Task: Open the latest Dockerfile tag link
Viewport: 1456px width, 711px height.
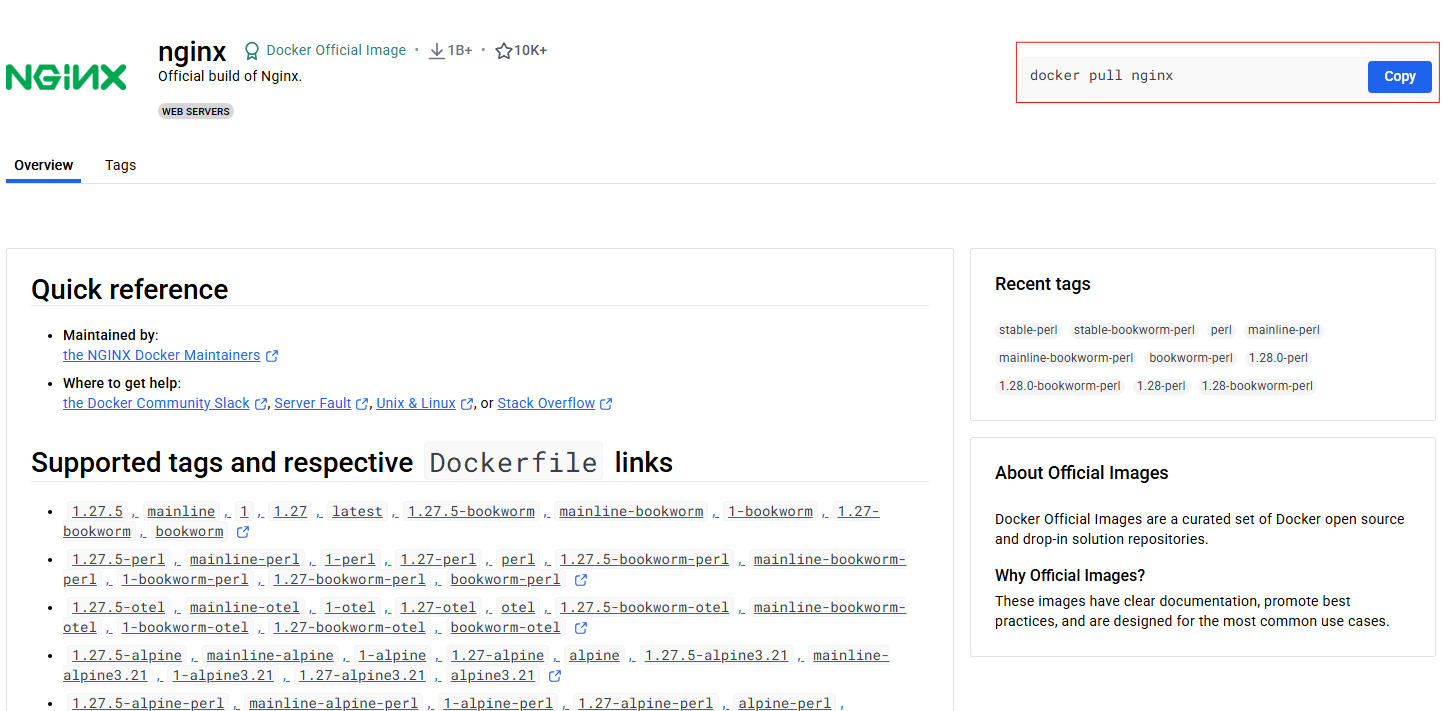Action: coord(357,512)
